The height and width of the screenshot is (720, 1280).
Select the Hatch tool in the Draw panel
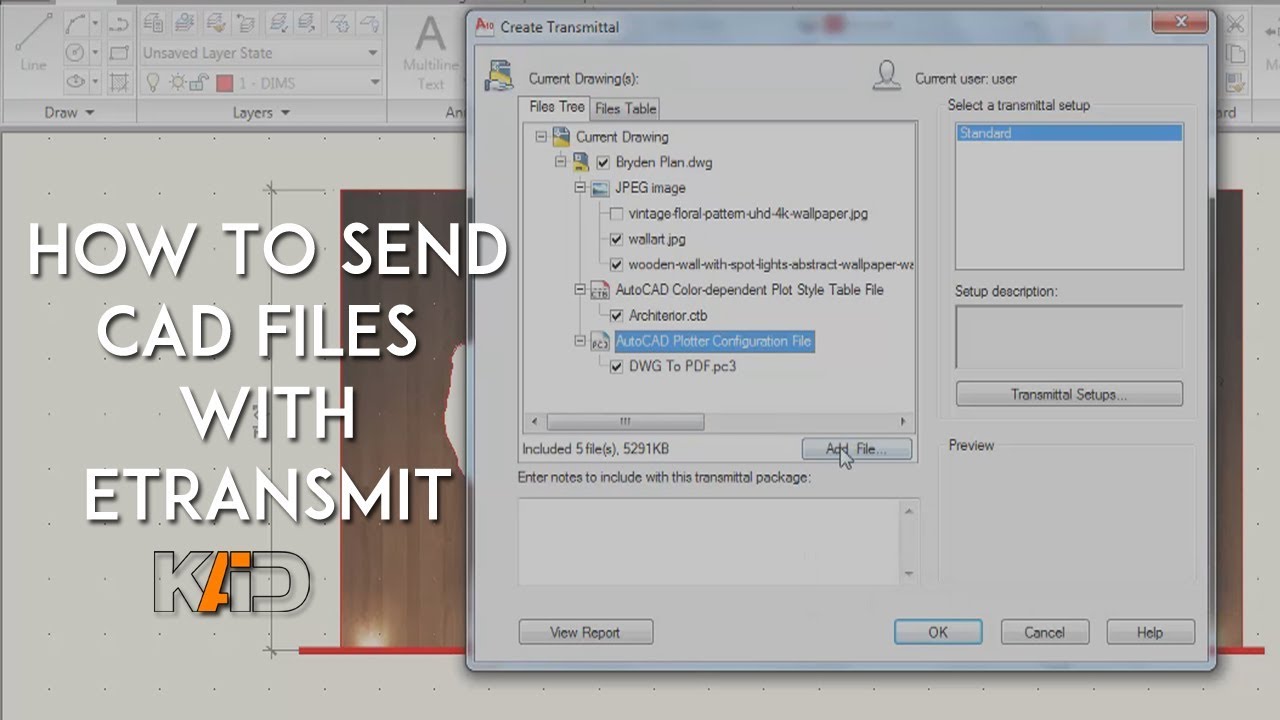[119, 82]
